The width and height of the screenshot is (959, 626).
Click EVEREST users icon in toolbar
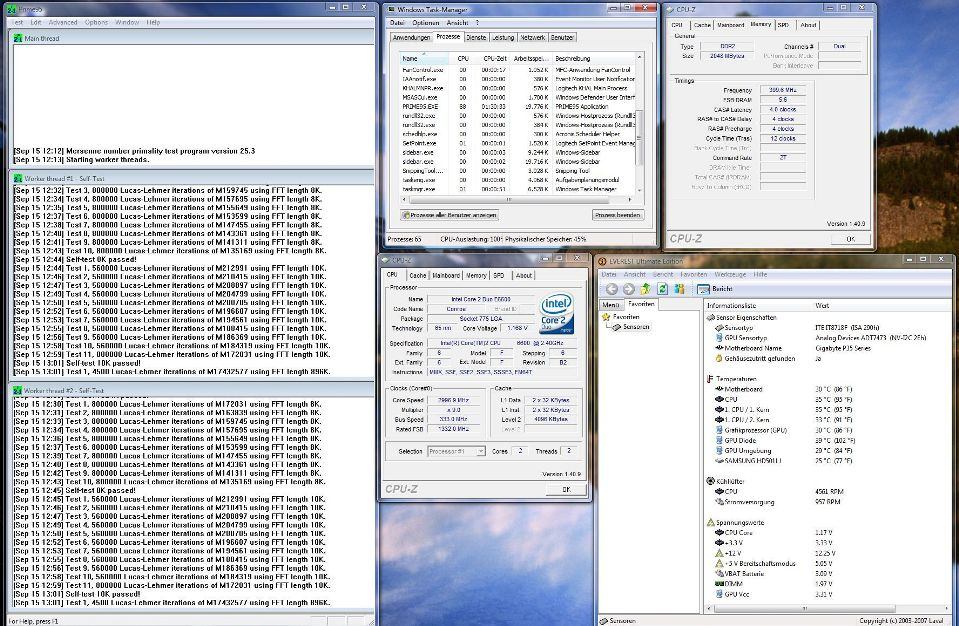[679, 289]
